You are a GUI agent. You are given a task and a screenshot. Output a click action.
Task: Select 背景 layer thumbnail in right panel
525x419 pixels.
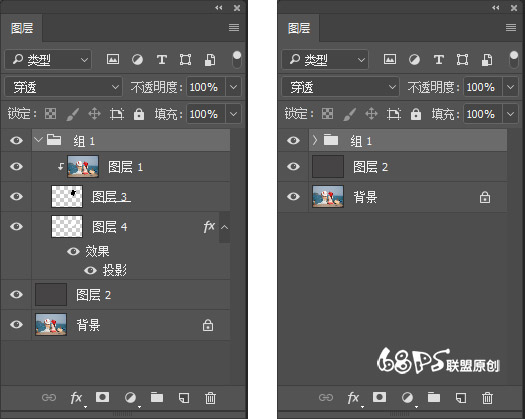(328, 197)
